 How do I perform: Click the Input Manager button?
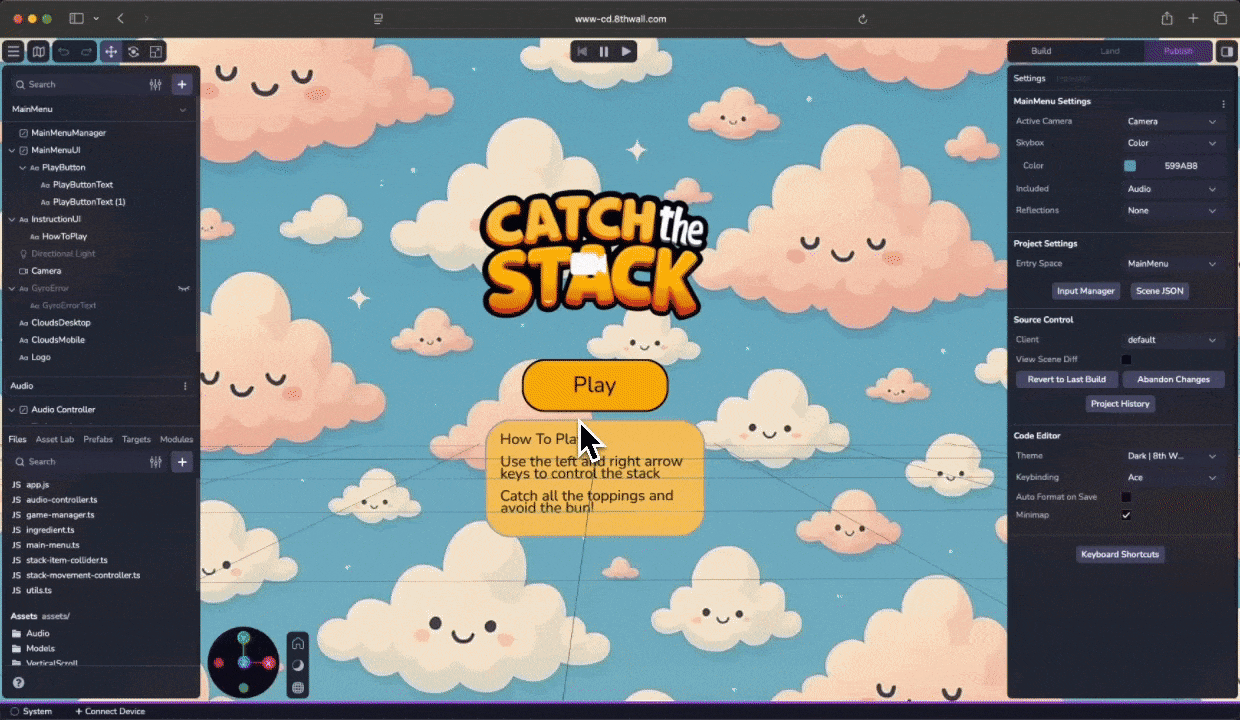(x=1086, y=291)
